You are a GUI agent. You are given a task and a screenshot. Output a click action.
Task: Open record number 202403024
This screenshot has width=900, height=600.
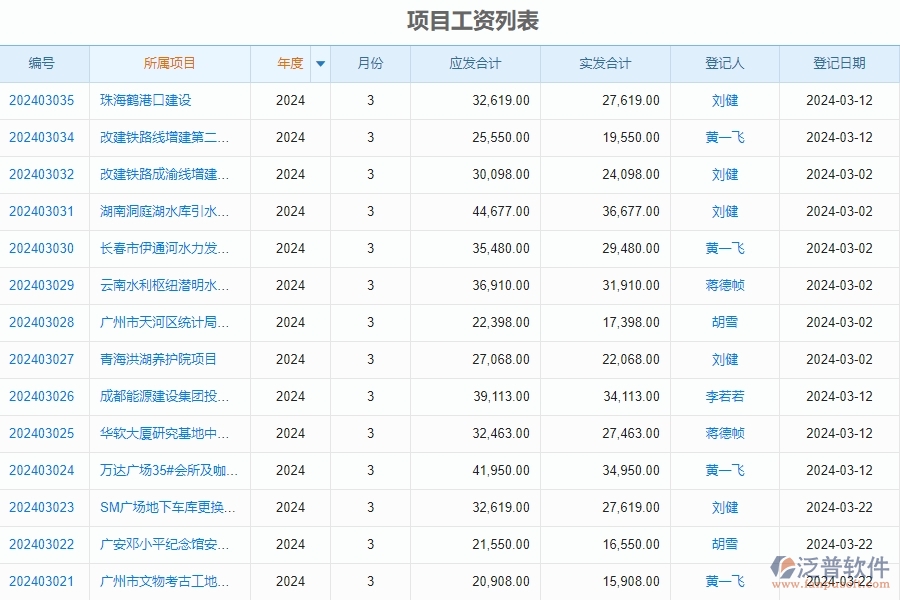(x=41, y=470)
